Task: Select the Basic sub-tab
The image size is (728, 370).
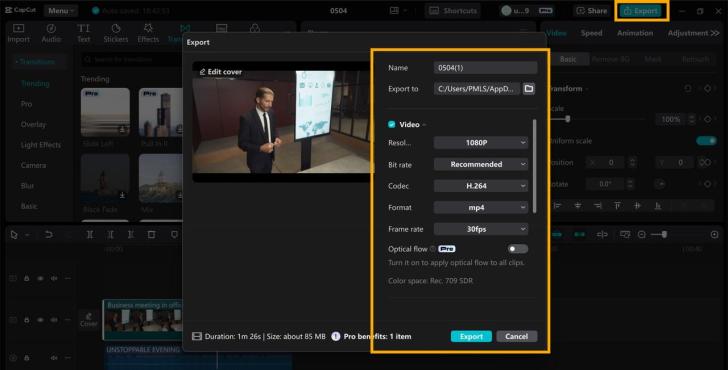Action: (568, 59)
